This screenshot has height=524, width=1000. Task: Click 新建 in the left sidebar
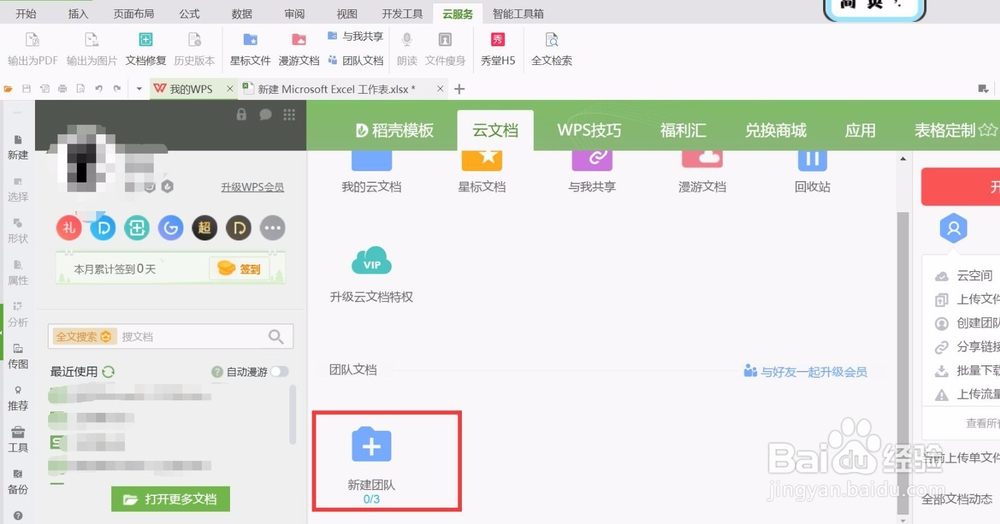tap(18, 147)
